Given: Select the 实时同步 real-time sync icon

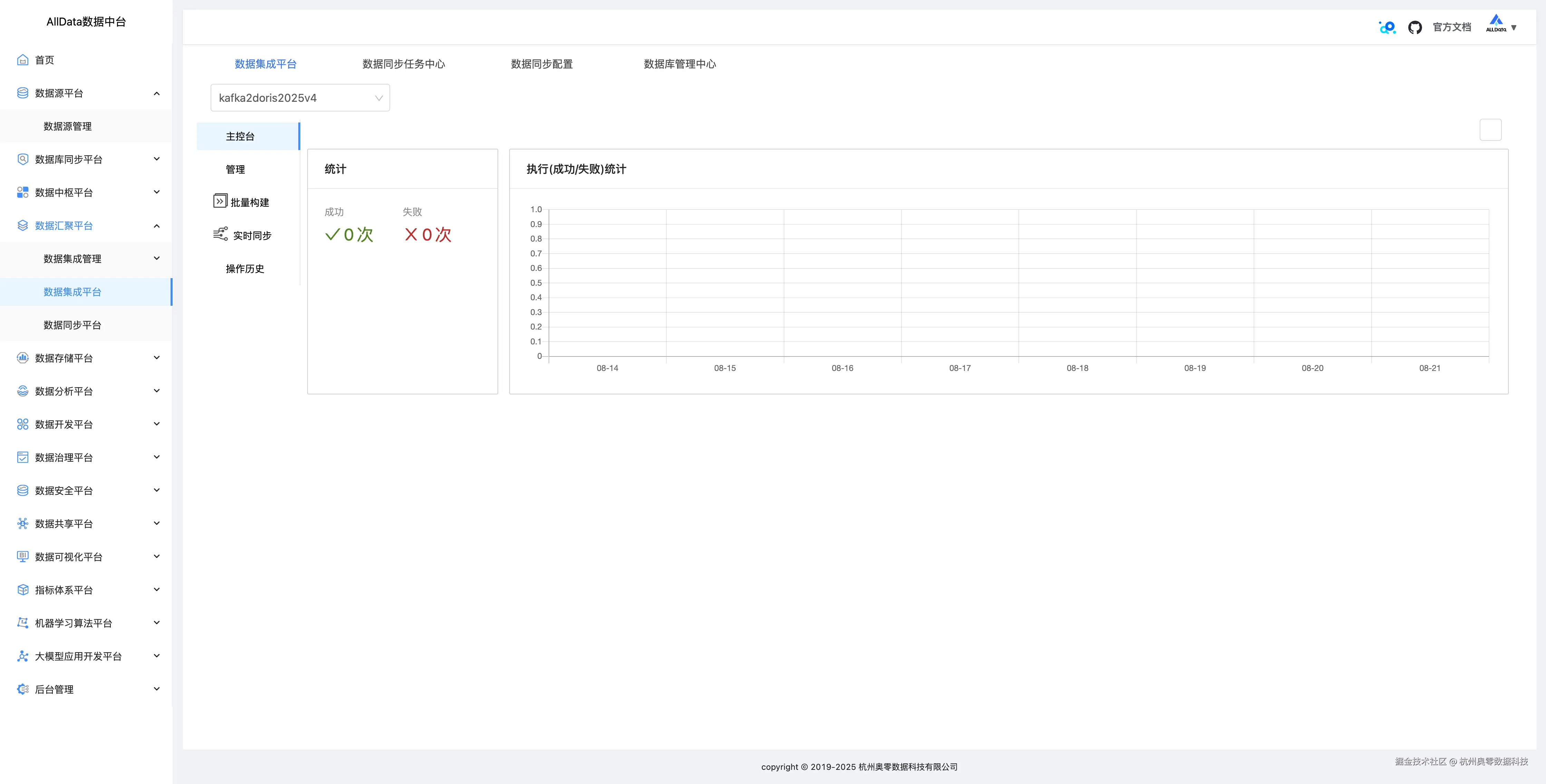Looking at the screenshot, I should point(220,234).
